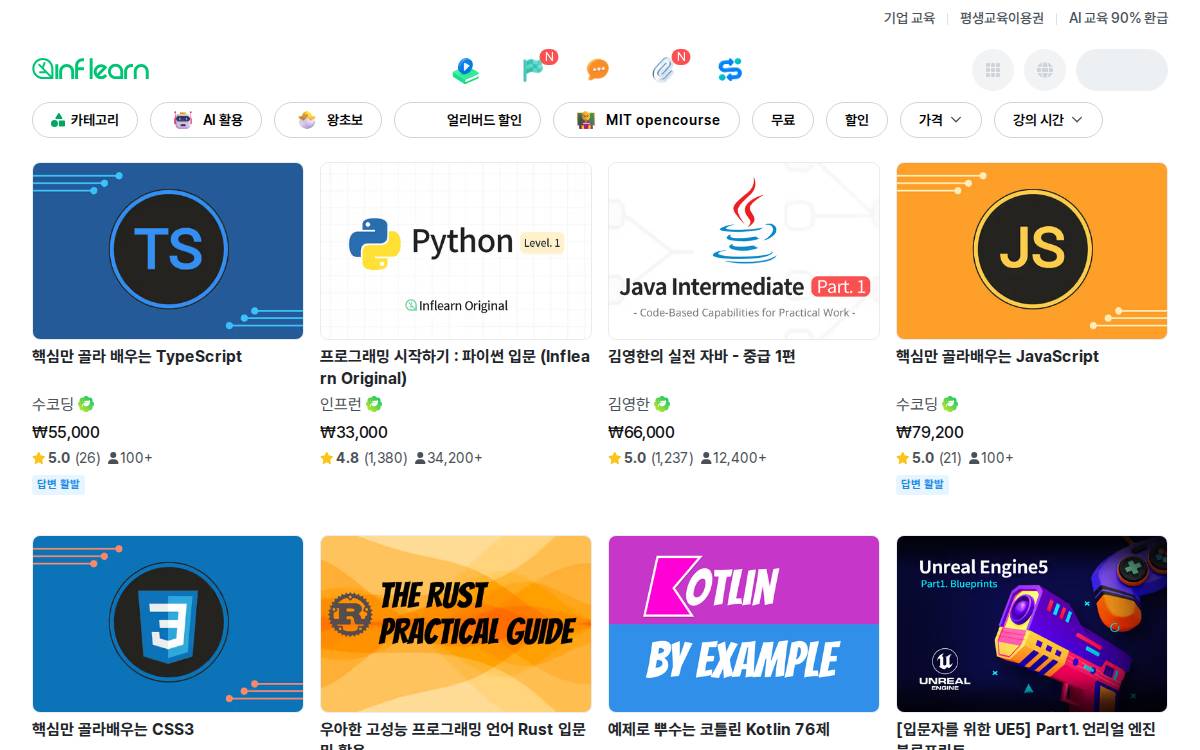This screenshot has height=750, width=1200.
Task: Toggle the 무료 filter chip
Action: coord(783,120)
